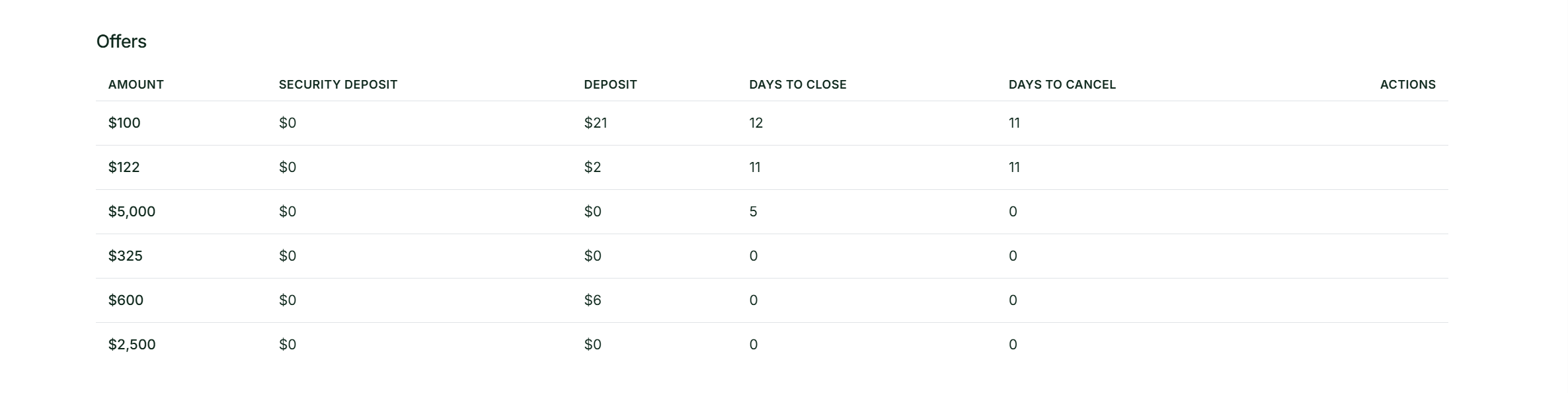The width and height of the screenshot is (1568, 393).
Task: Click the 12 days to close value
Action: click(x=756, y=123)
